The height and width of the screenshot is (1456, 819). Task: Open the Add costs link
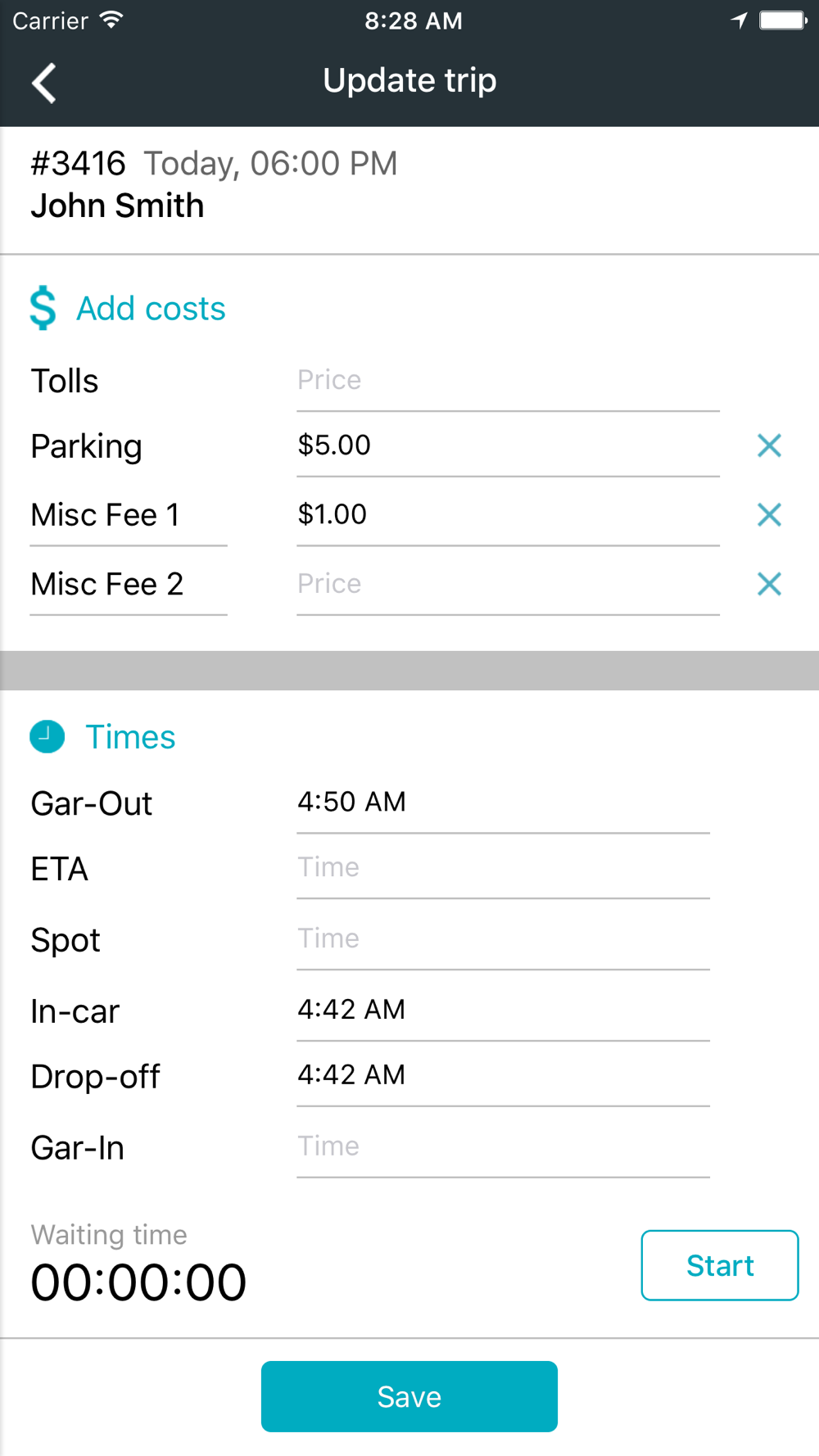click(151, 309)
